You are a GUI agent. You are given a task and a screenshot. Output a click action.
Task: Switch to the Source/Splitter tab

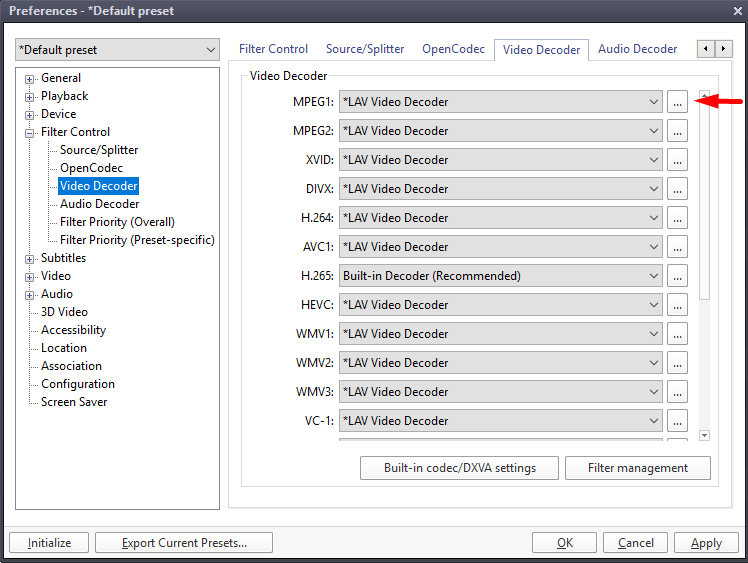point(365,49)
